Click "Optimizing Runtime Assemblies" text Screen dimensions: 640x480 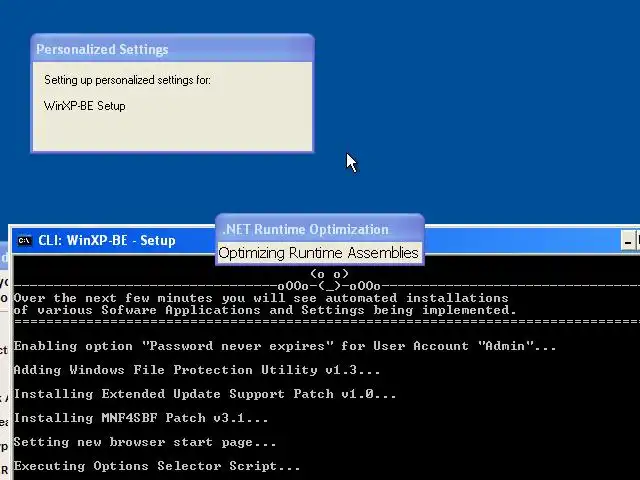point(318,253)
